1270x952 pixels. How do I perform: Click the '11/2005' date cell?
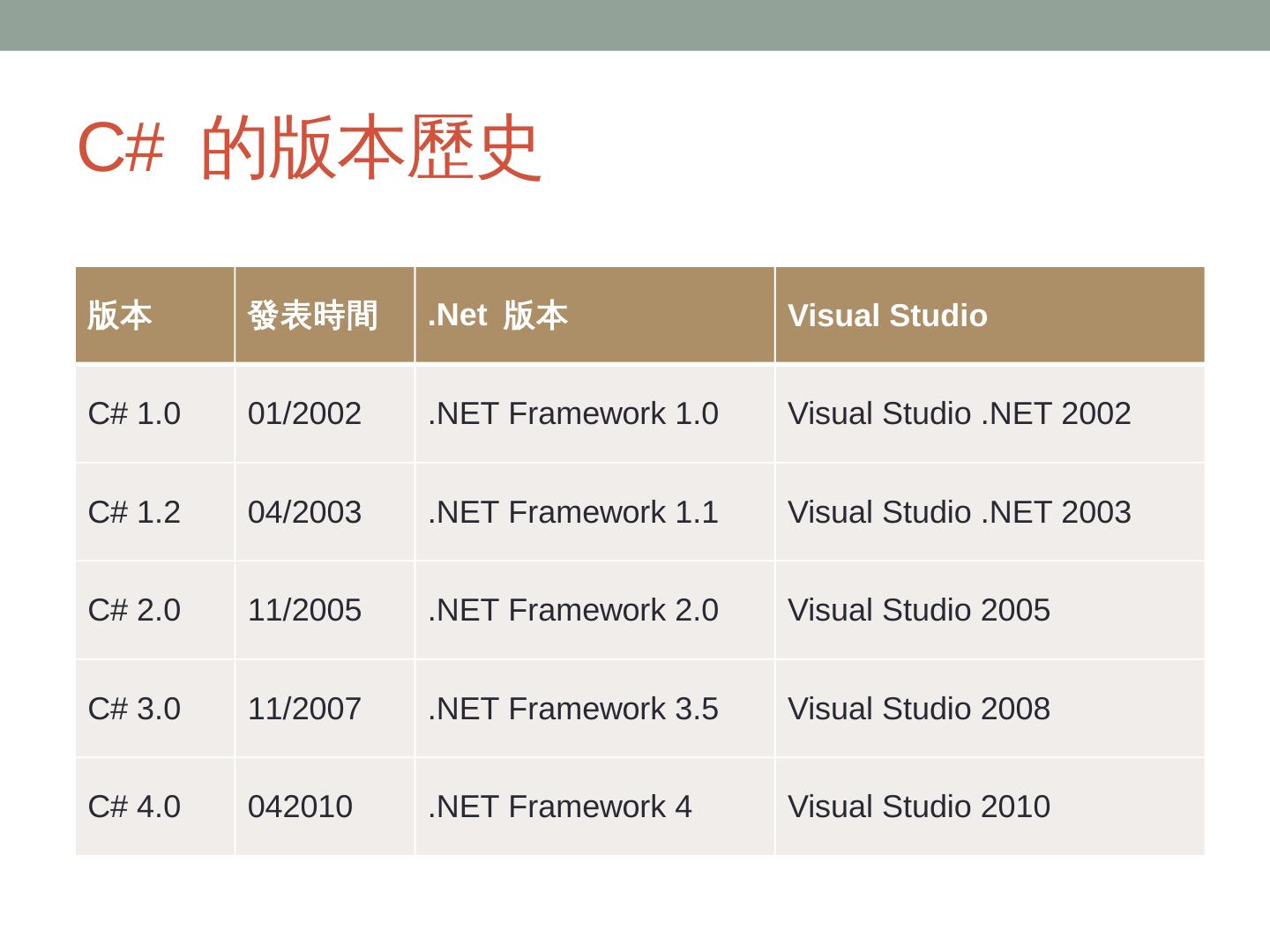click(x=304, y=610)
